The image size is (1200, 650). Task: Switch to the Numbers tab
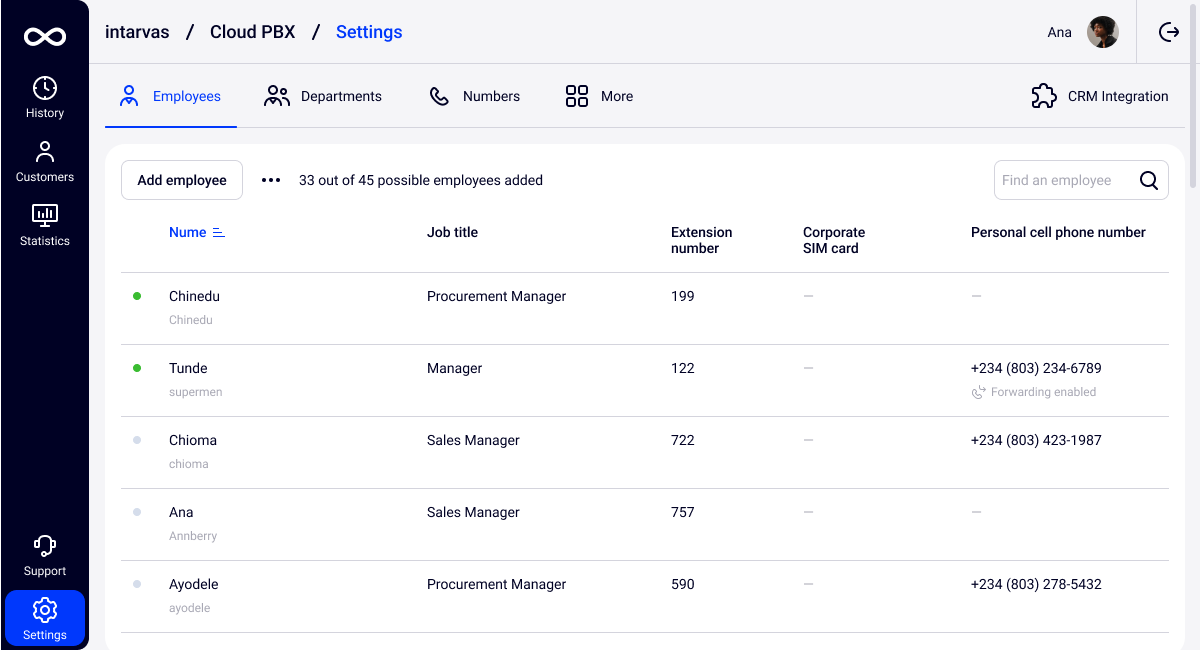coord(475,96)
